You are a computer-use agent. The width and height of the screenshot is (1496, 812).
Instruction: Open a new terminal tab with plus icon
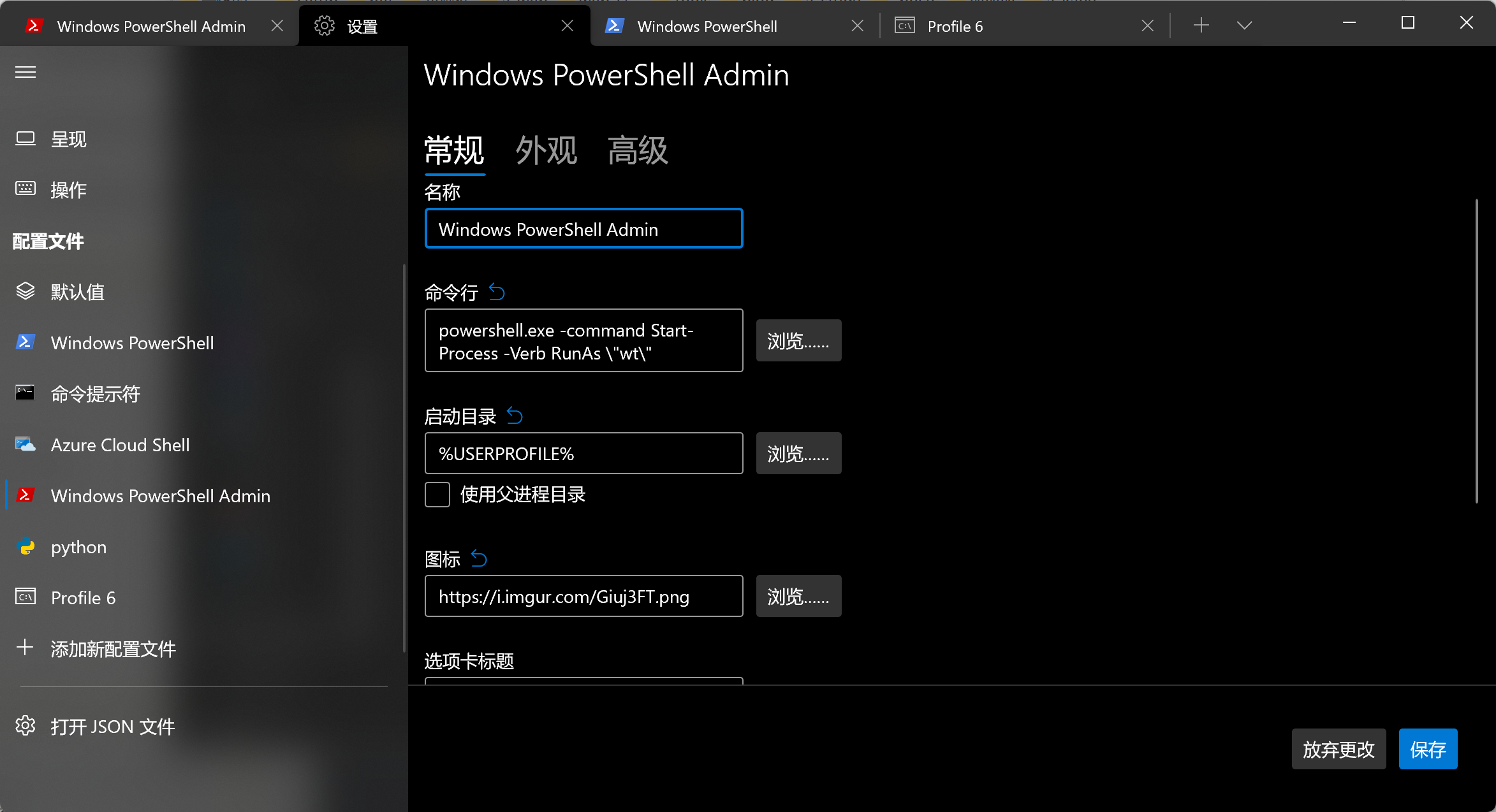(x=1201, y=25)
